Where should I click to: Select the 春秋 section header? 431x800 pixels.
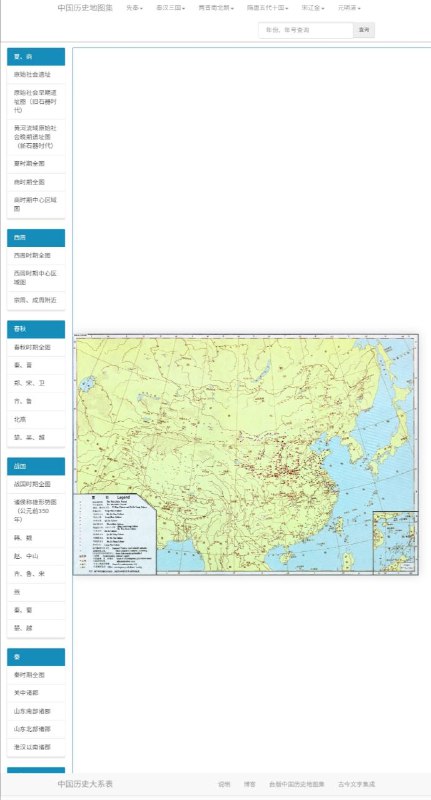tap(36, 329)
